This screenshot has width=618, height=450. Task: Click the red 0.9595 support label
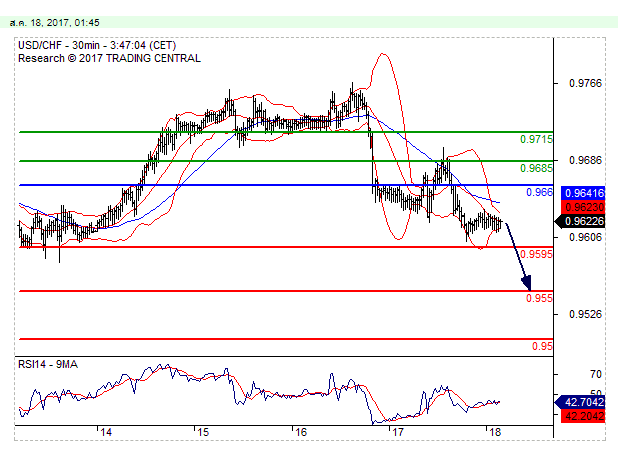(x=536, y=254)
